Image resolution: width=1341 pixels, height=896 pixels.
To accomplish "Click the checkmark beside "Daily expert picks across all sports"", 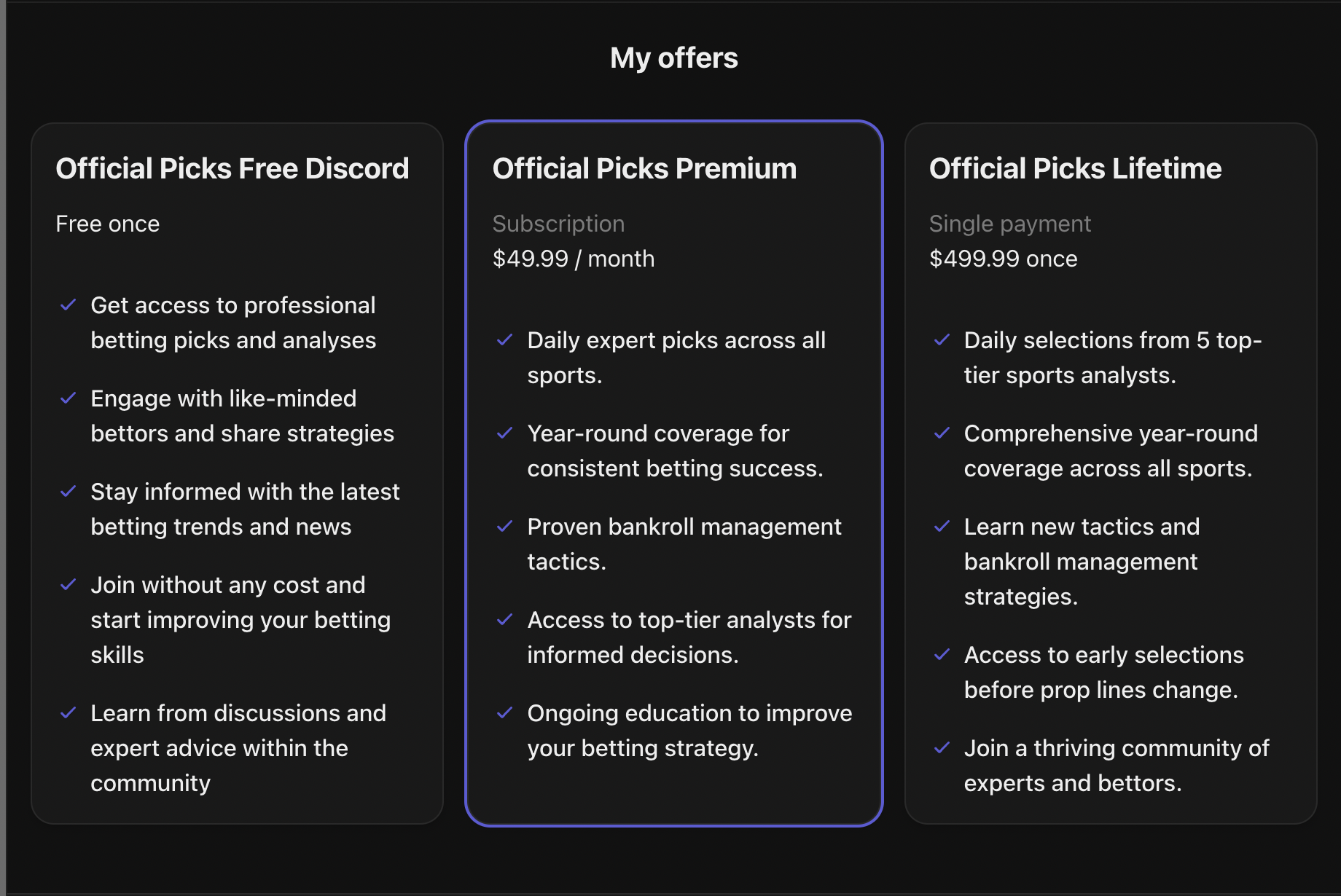I will [x=506, y=339].
